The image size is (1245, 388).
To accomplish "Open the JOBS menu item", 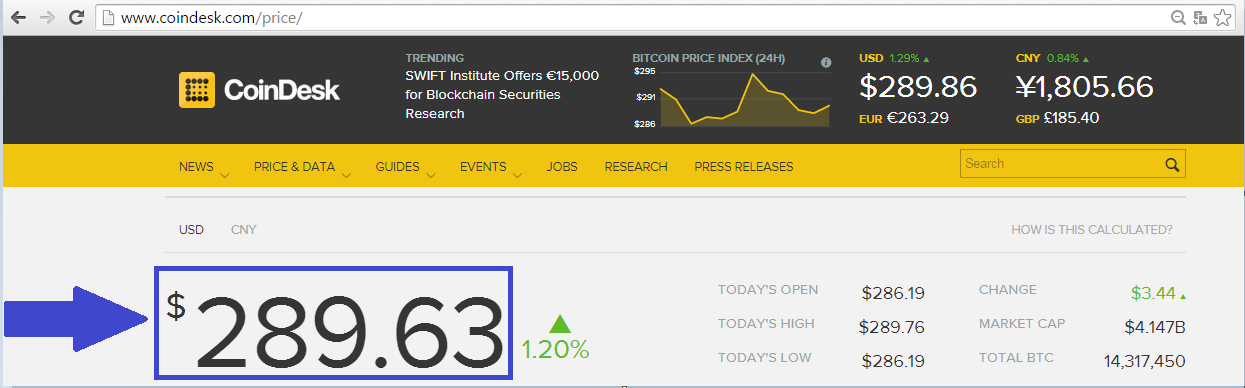I will point(562,167).
